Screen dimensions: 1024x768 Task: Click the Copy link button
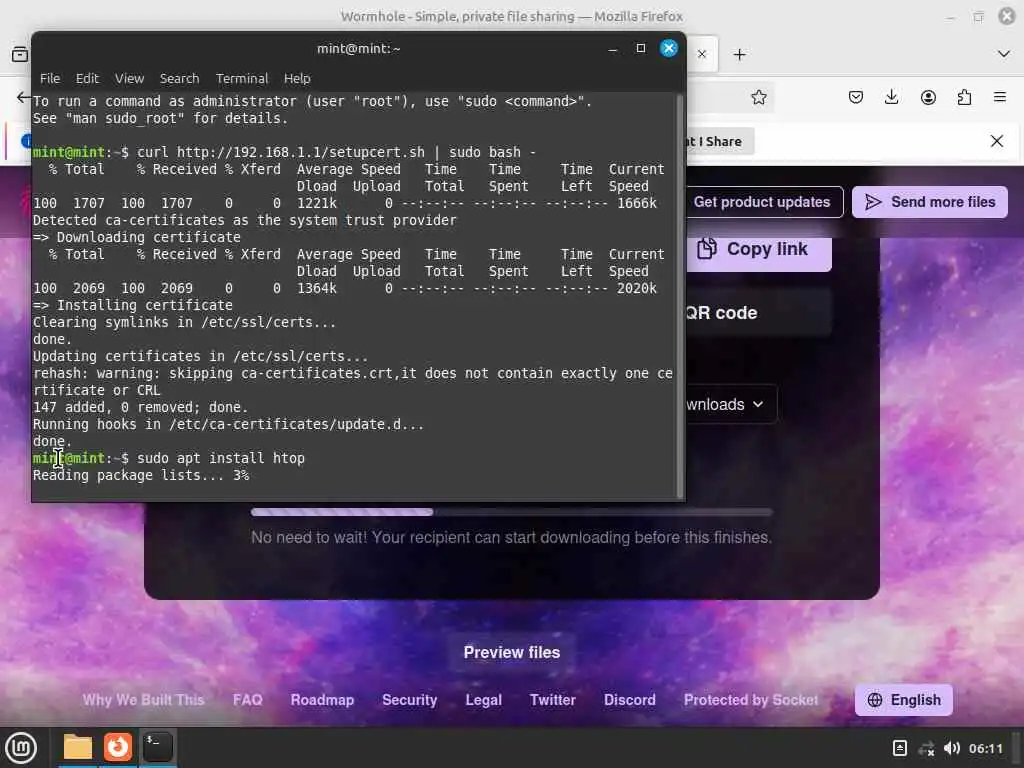coord(759,249)
